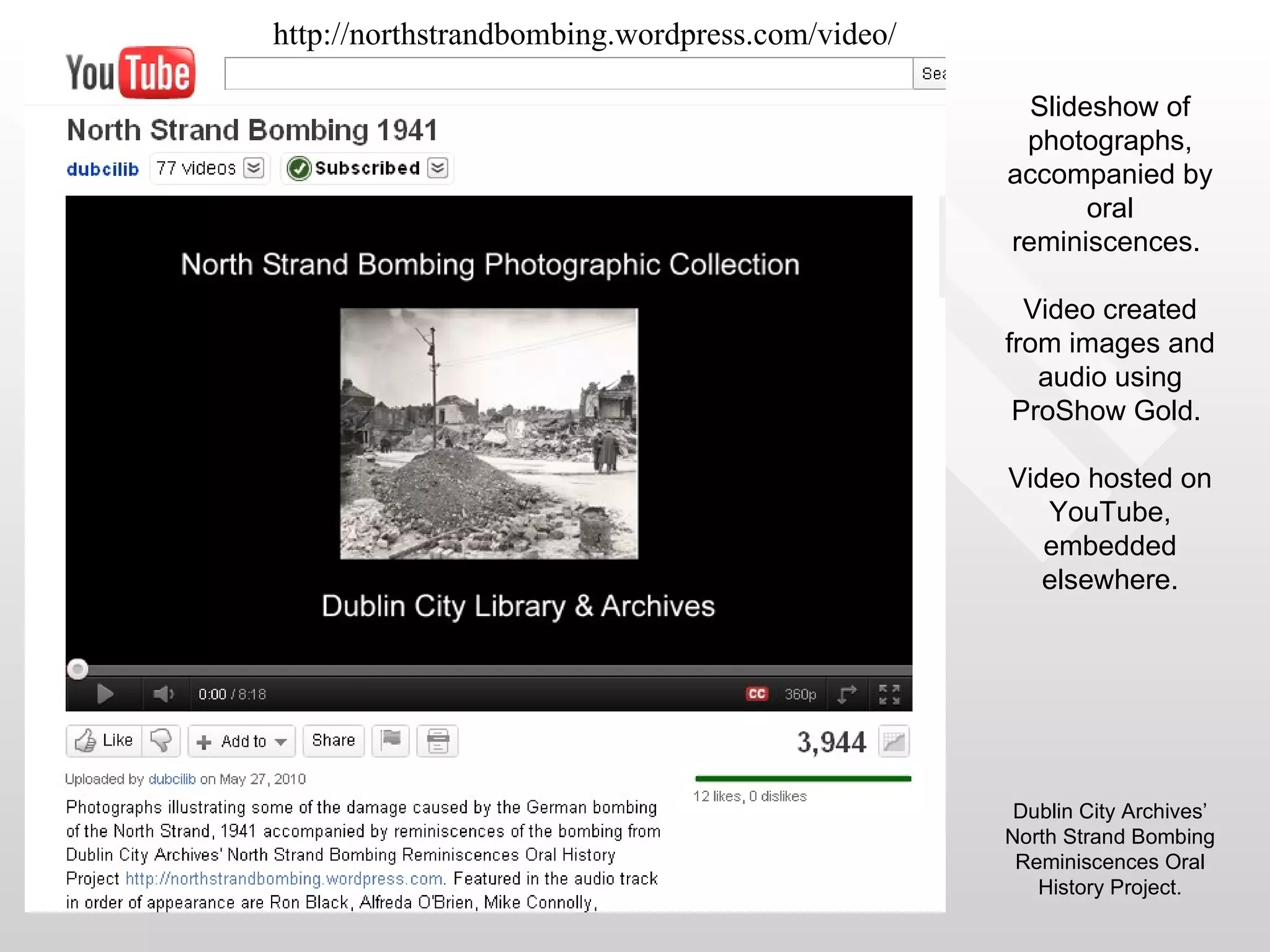Dislike the video with thumbs down icon
The width and height of the screenshot is (1270, 952).
161,741
